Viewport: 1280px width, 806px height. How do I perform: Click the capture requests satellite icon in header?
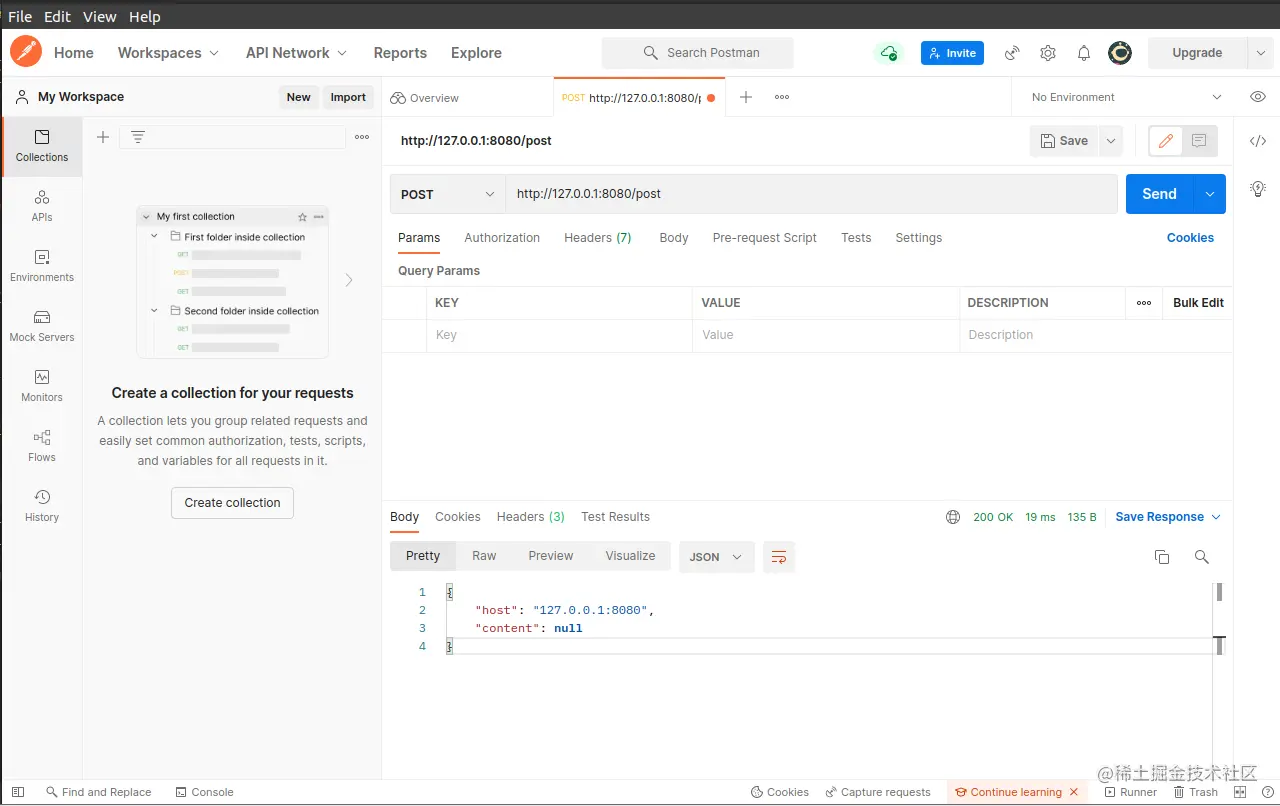tap(1012, 53)
